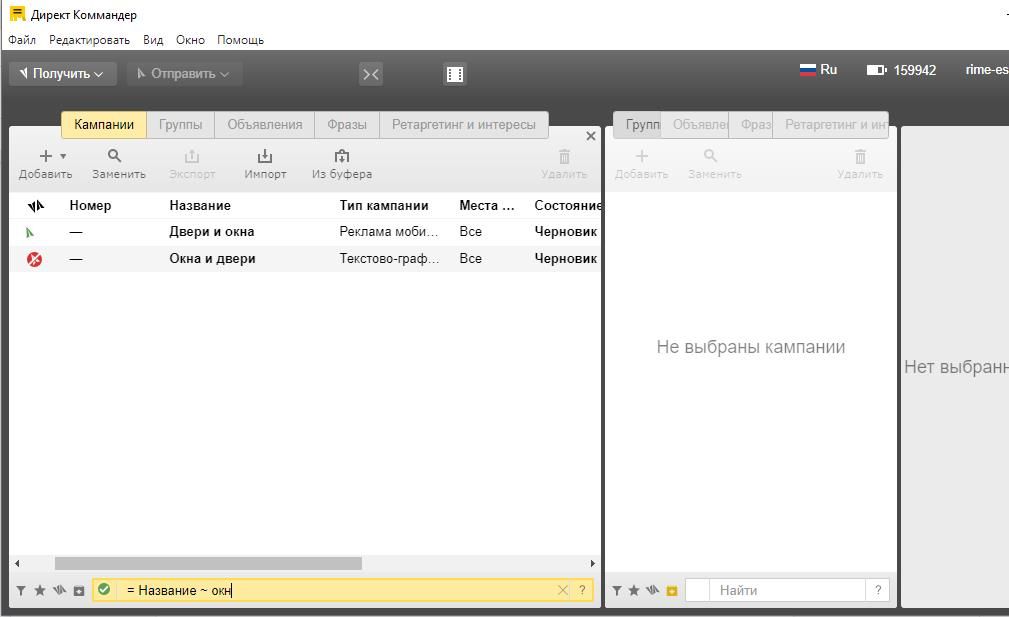Sort by the Места column header

click(487, 206)
